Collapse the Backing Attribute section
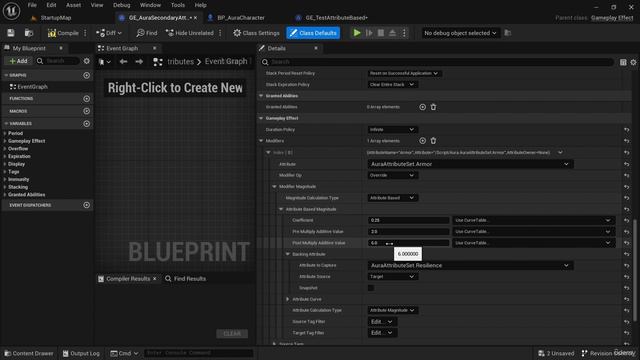Image resolution: width=640 pixels, height=360 pixels. tap(287, 254)
